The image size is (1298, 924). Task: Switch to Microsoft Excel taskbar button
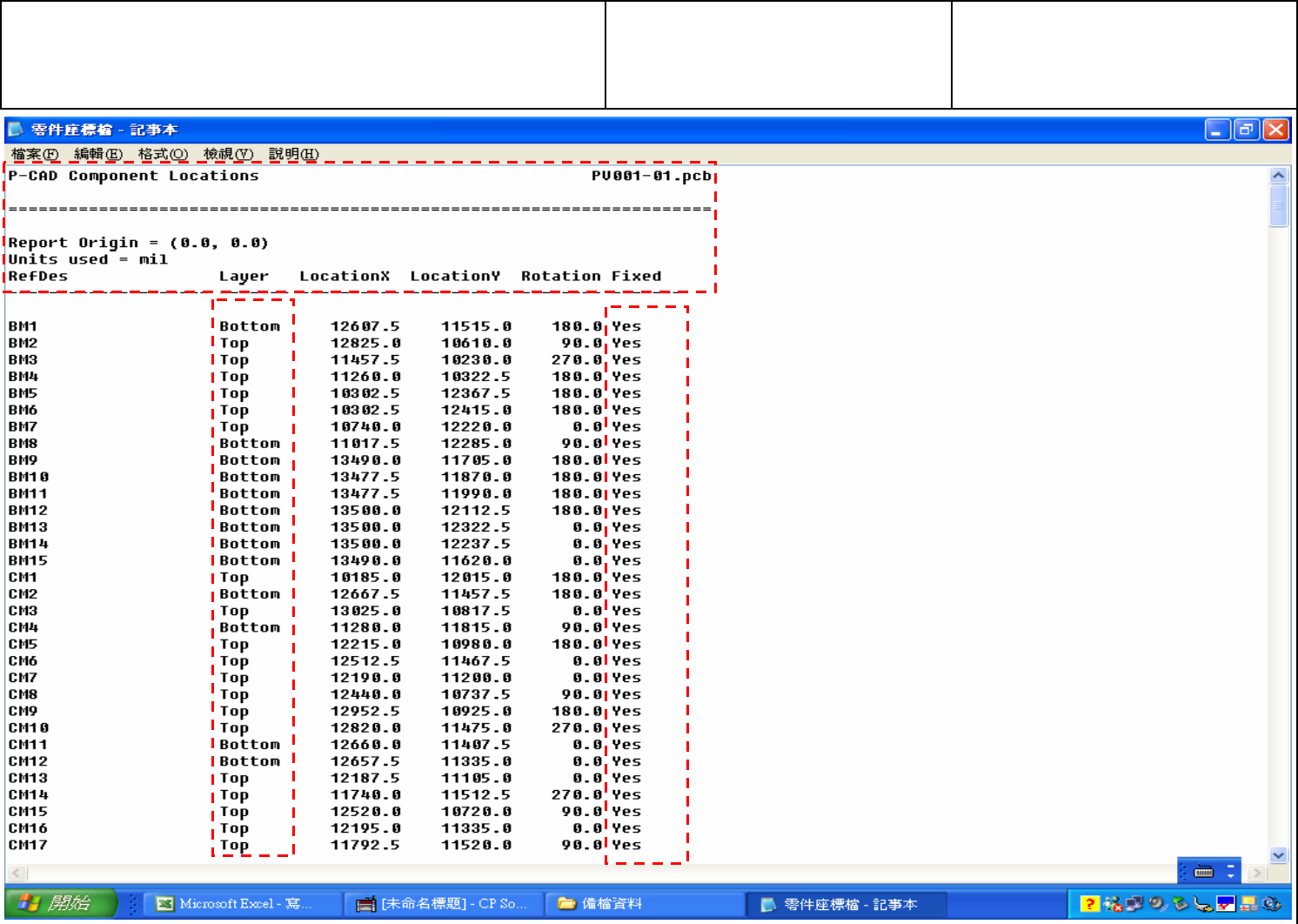coord(235,904)
